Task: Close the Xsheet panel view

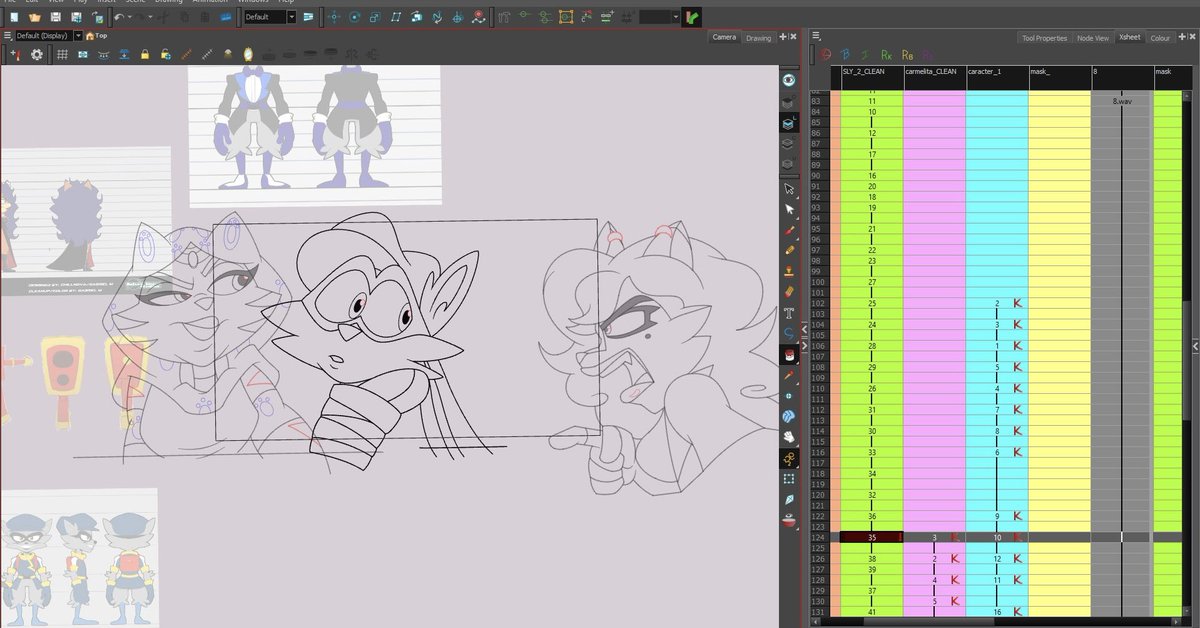Action: 1193,38
